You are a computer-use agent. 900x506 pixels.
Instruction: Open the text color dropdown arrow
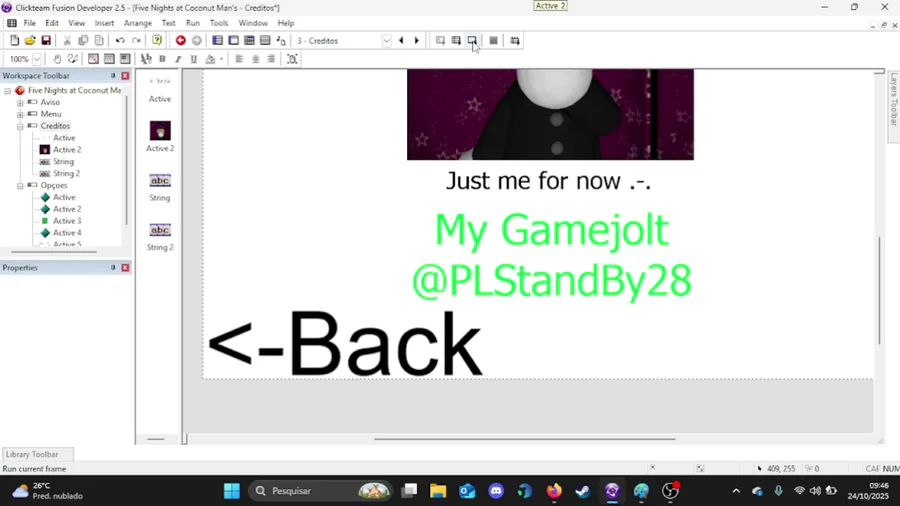pyautogui.click(x=221, y=59)
